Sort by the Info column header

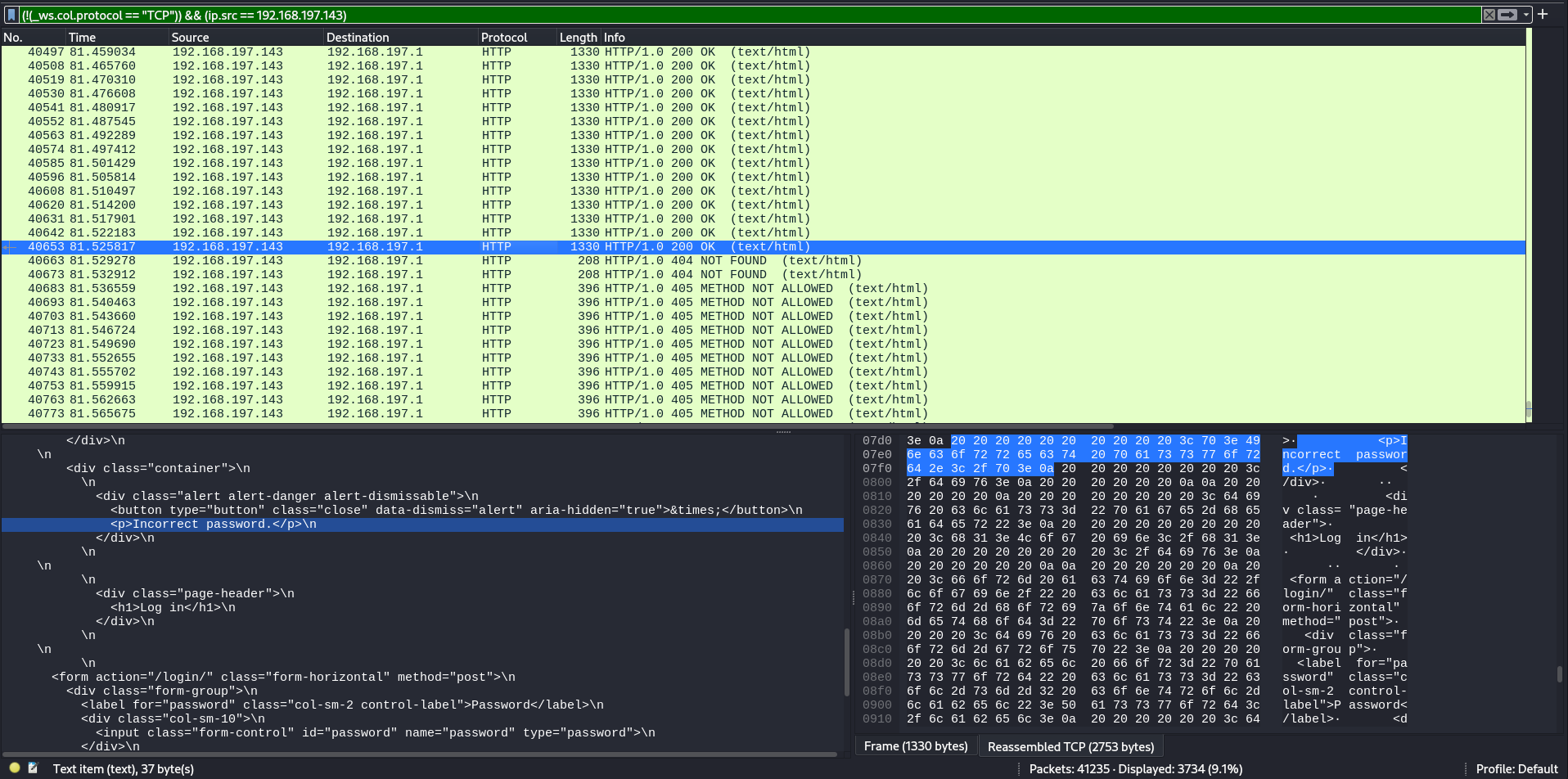click(1063, 37)
